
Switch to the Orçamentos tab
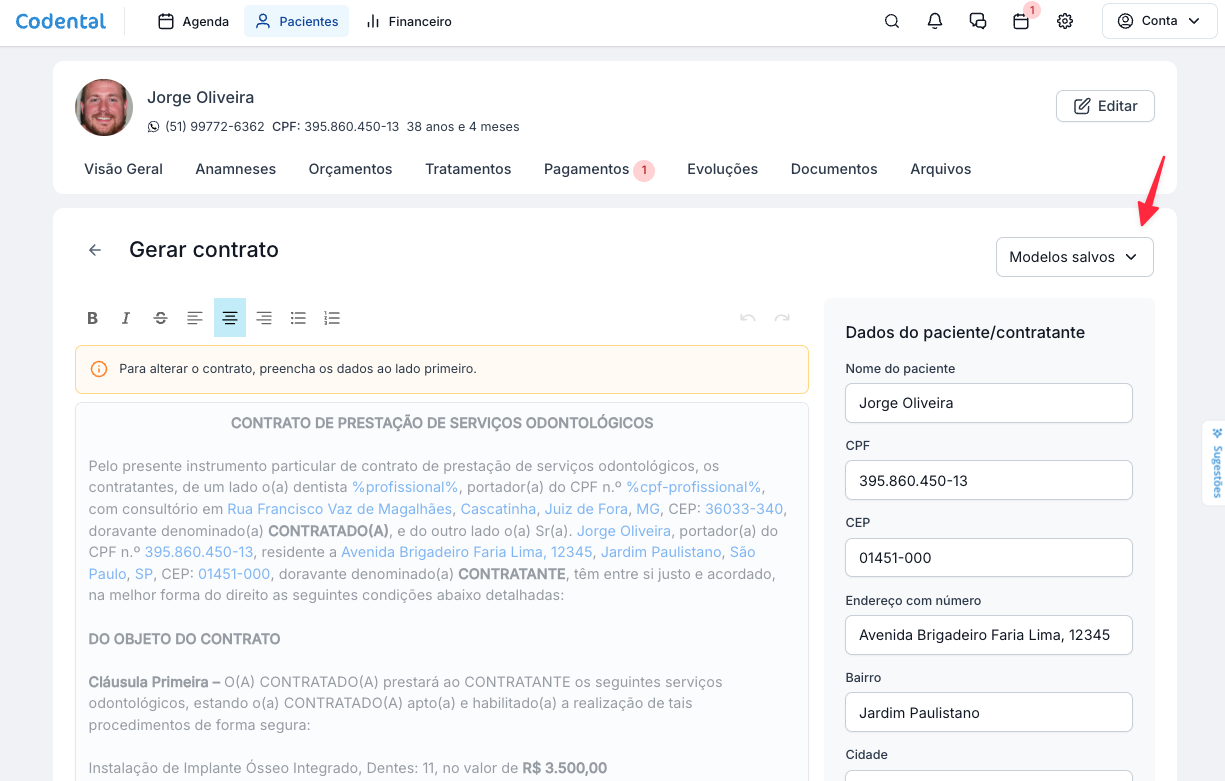tap(350, 169)
